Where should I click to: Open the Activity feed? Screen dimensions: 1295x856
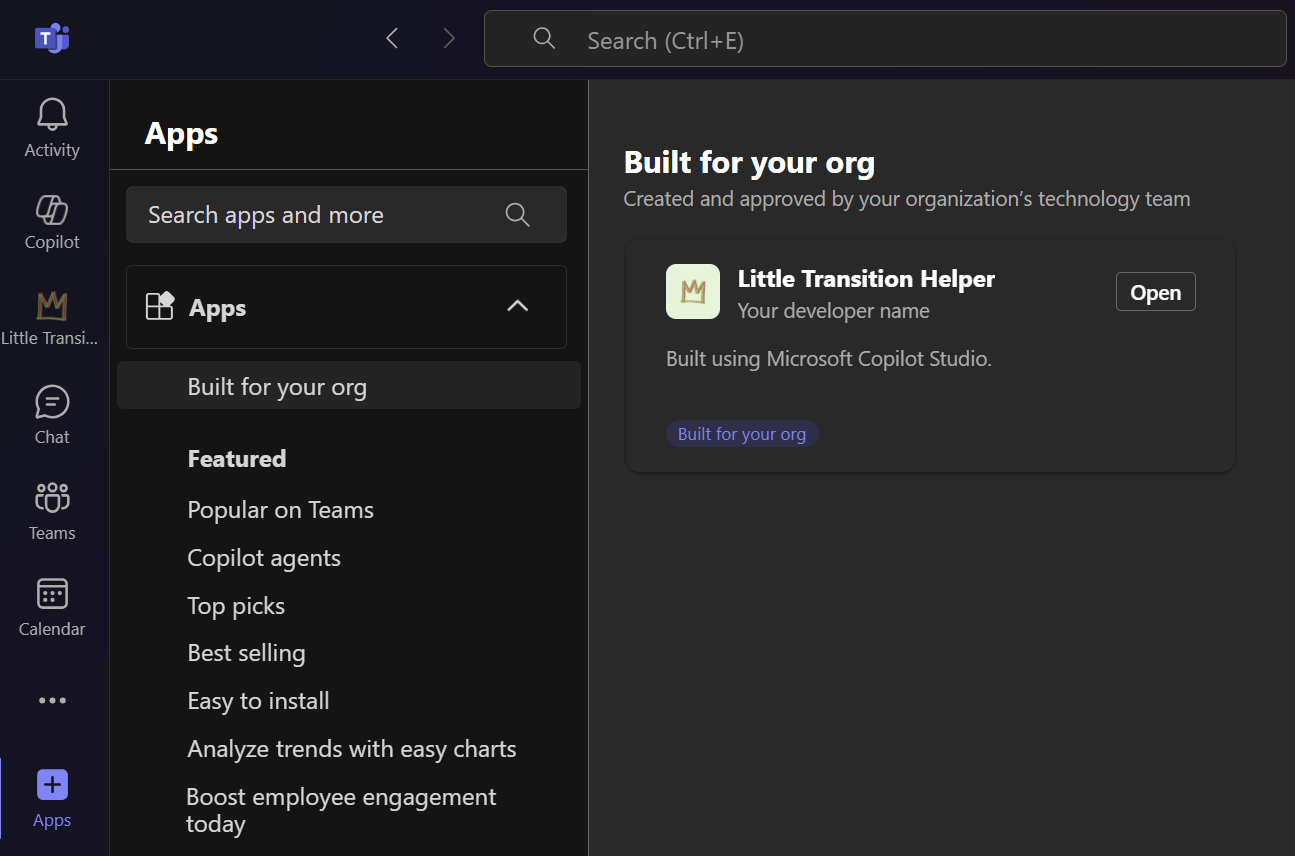51,125
